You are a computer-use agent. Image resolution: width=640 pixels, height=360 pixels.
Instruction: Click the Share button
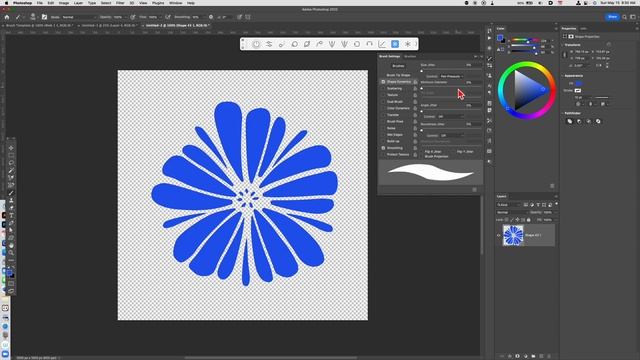(x=612, y=17)
